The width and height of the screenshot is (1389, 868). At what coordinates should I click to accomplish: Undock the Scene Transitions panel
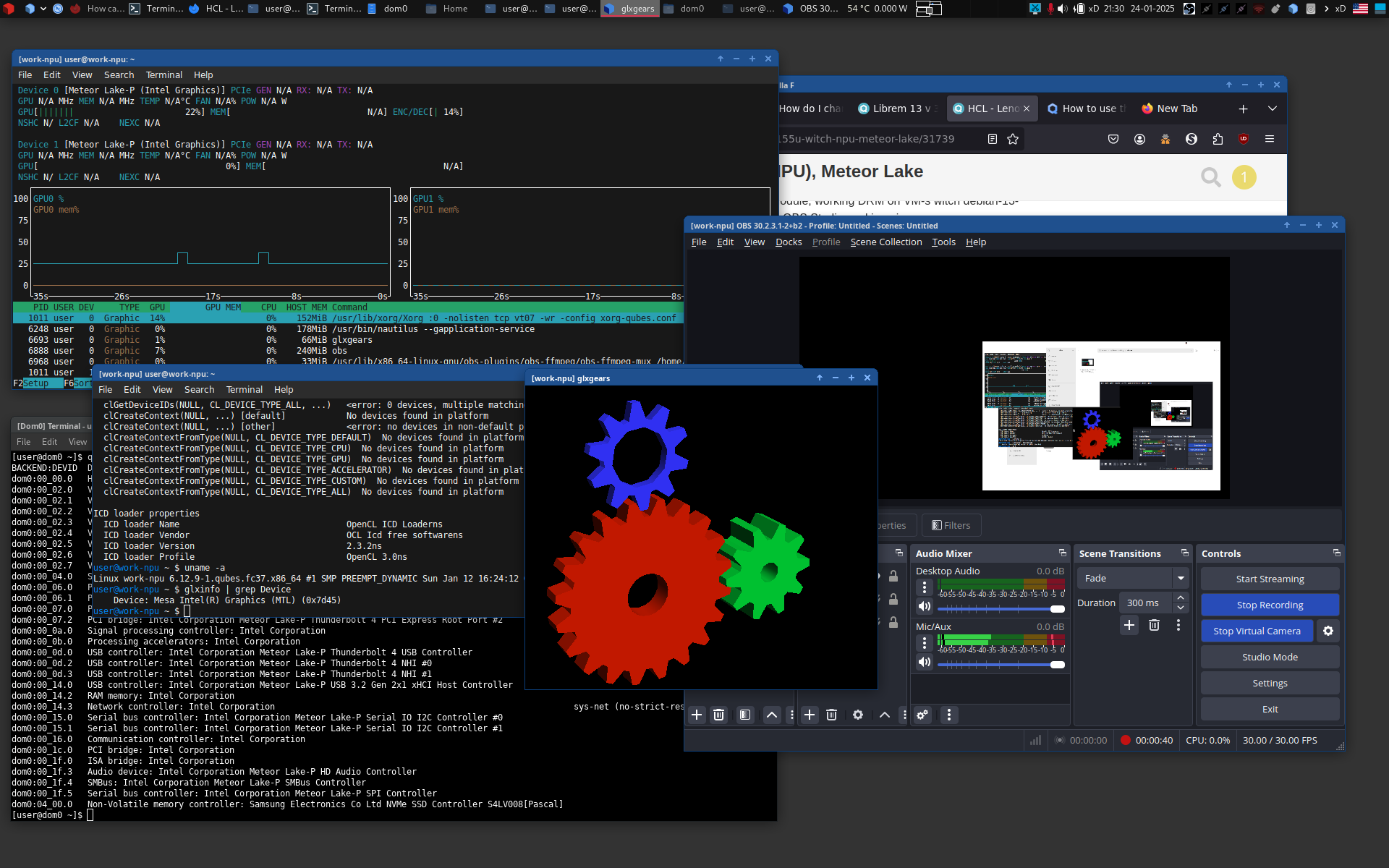pyautogui.click(x=1184, y=553)
